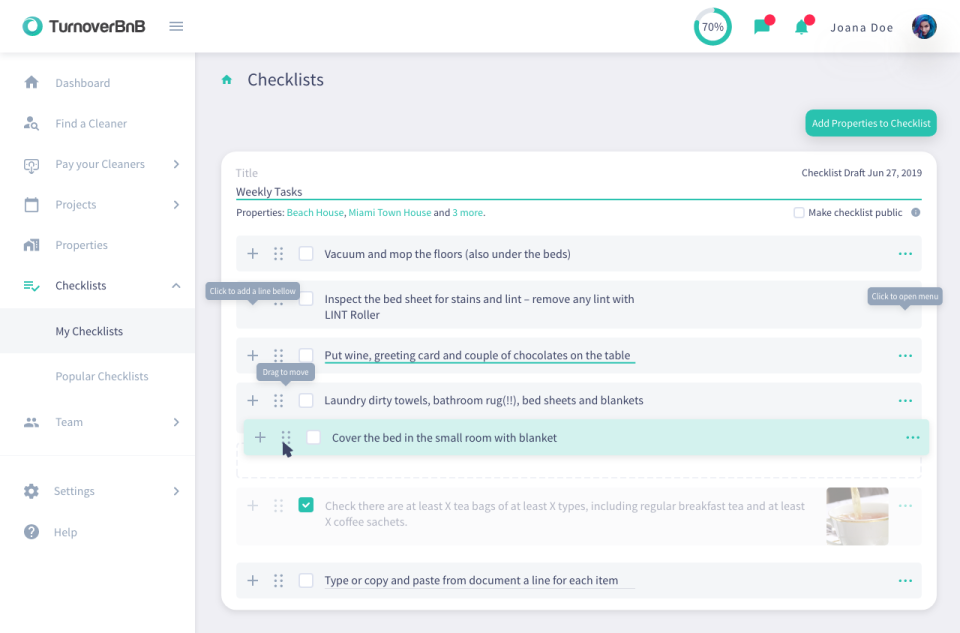The width and height of the screenshot is (960, 633).
Task: Edit the Weekly Tasks title field
Action: point(579,192)
